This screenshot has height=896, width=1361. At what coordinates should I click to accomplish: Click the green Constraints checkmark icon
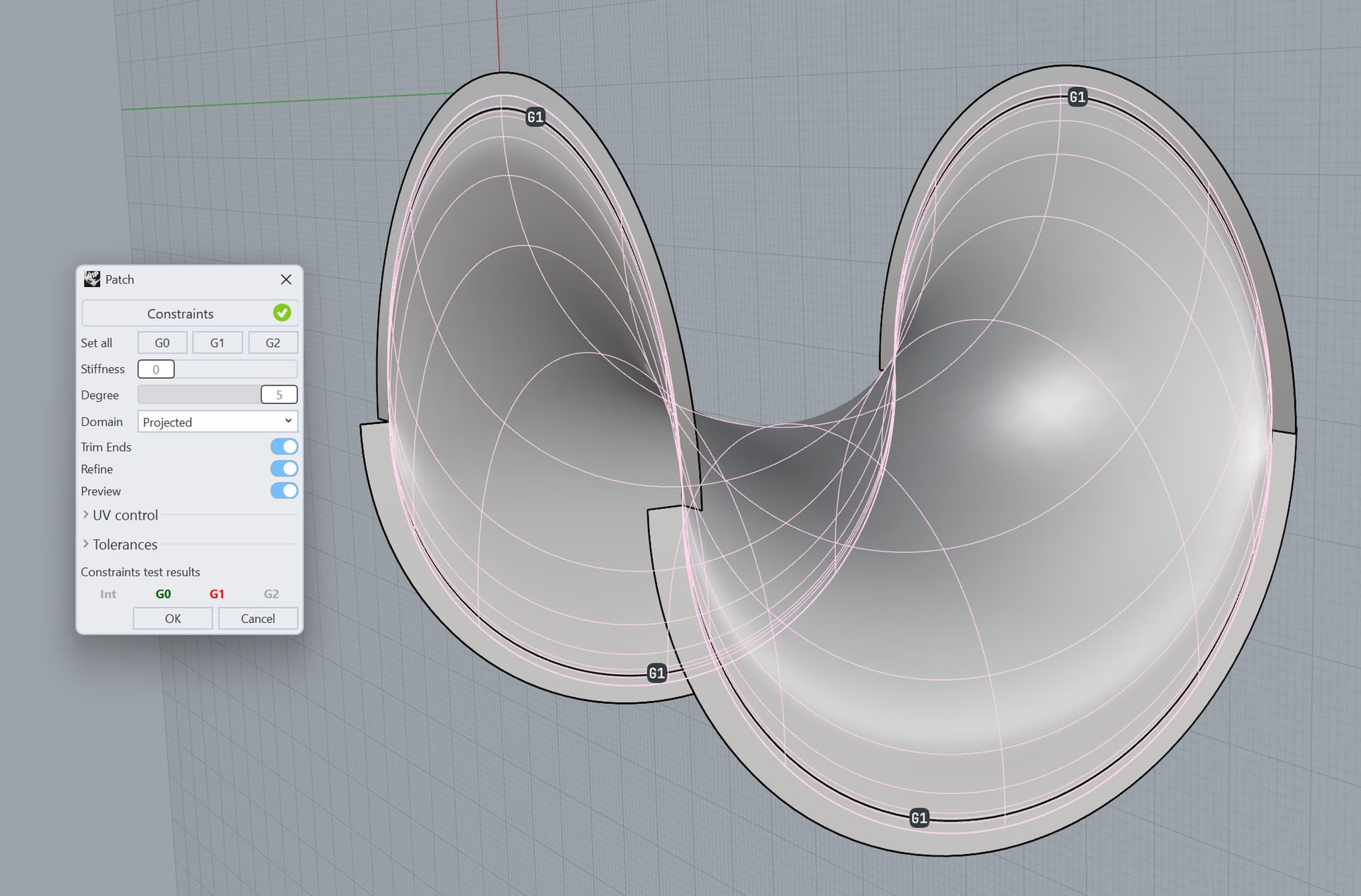(282, 313)
